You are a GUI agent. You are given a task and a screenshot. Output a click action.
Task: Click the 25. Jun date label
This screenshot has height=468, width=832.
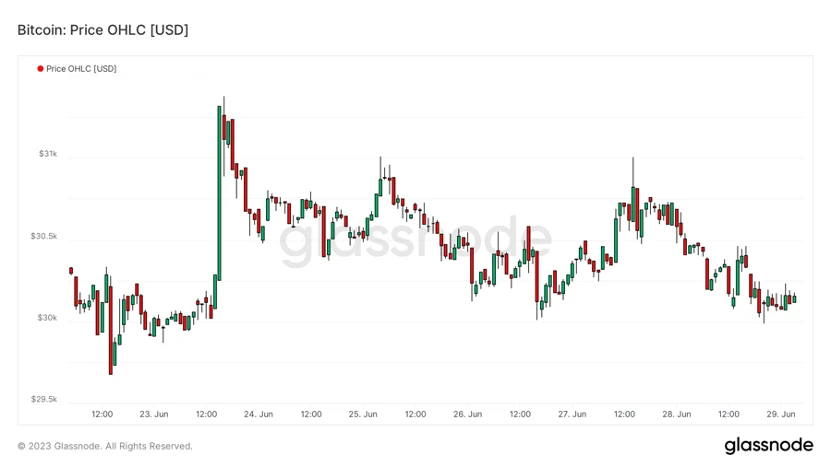(x=363, y=414)
